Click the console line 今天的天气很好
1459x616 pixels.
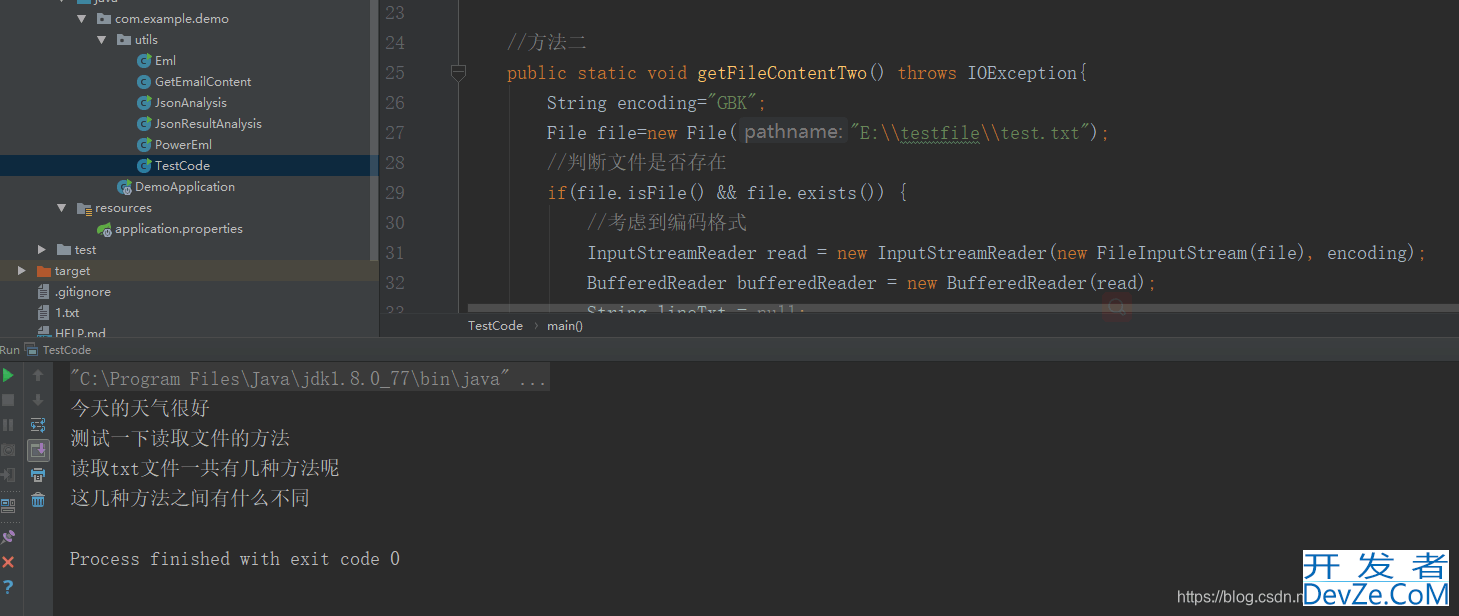[x=140, y=408]
